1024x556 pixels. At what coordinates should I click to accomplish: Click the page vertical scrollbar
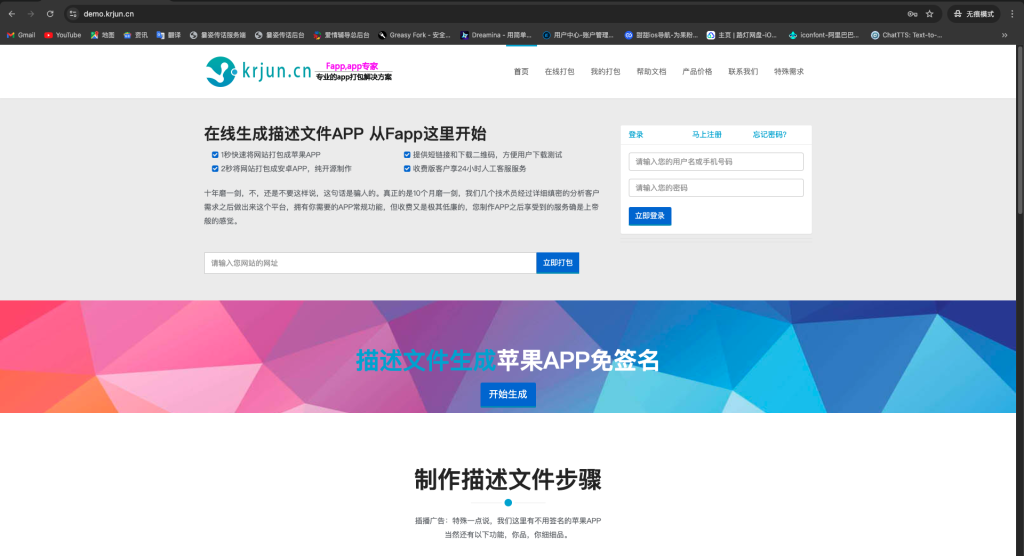1020,131
